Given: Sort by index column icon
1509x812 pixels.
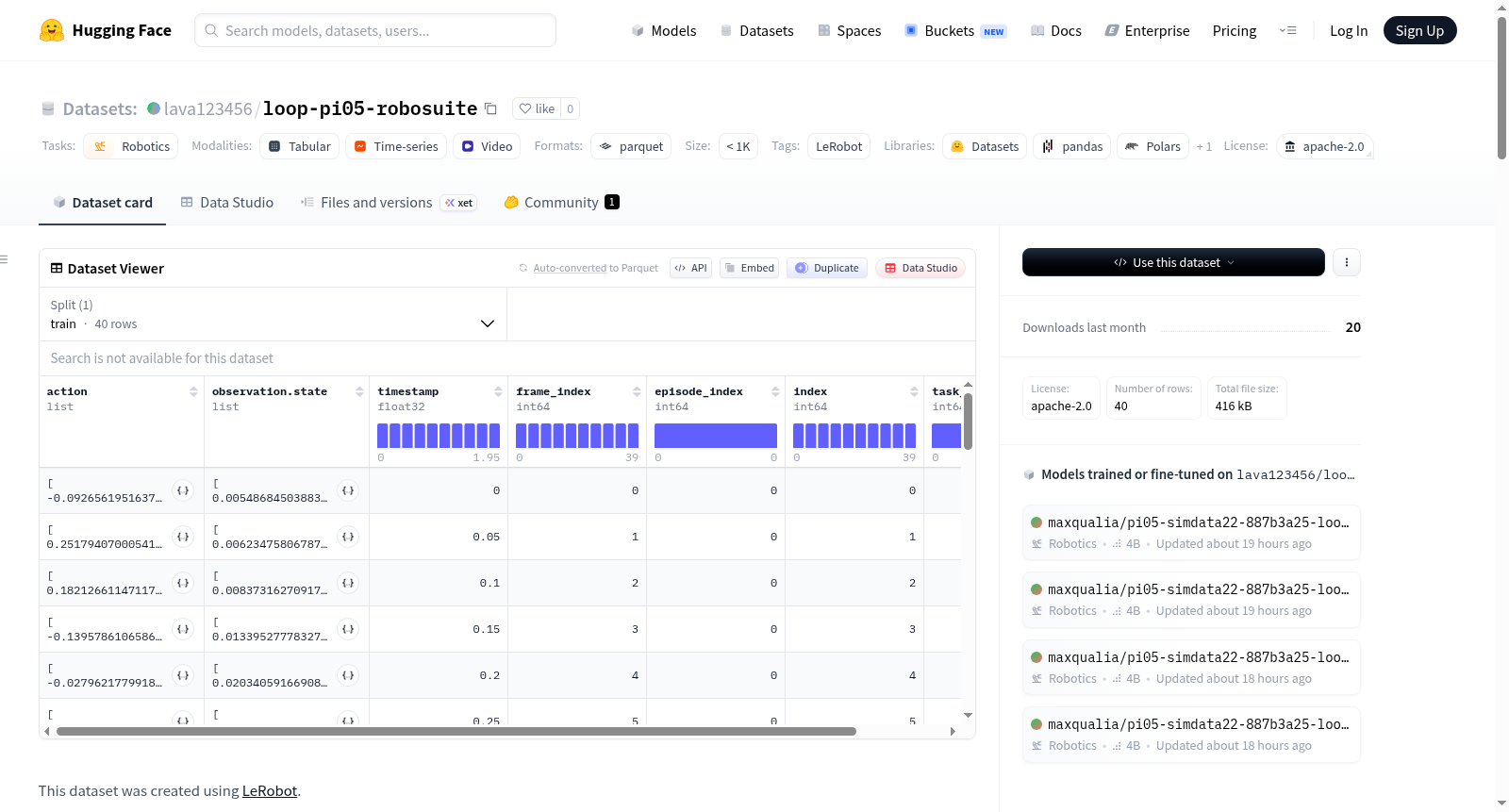Looking at the screenshot, I should (914, 391).
